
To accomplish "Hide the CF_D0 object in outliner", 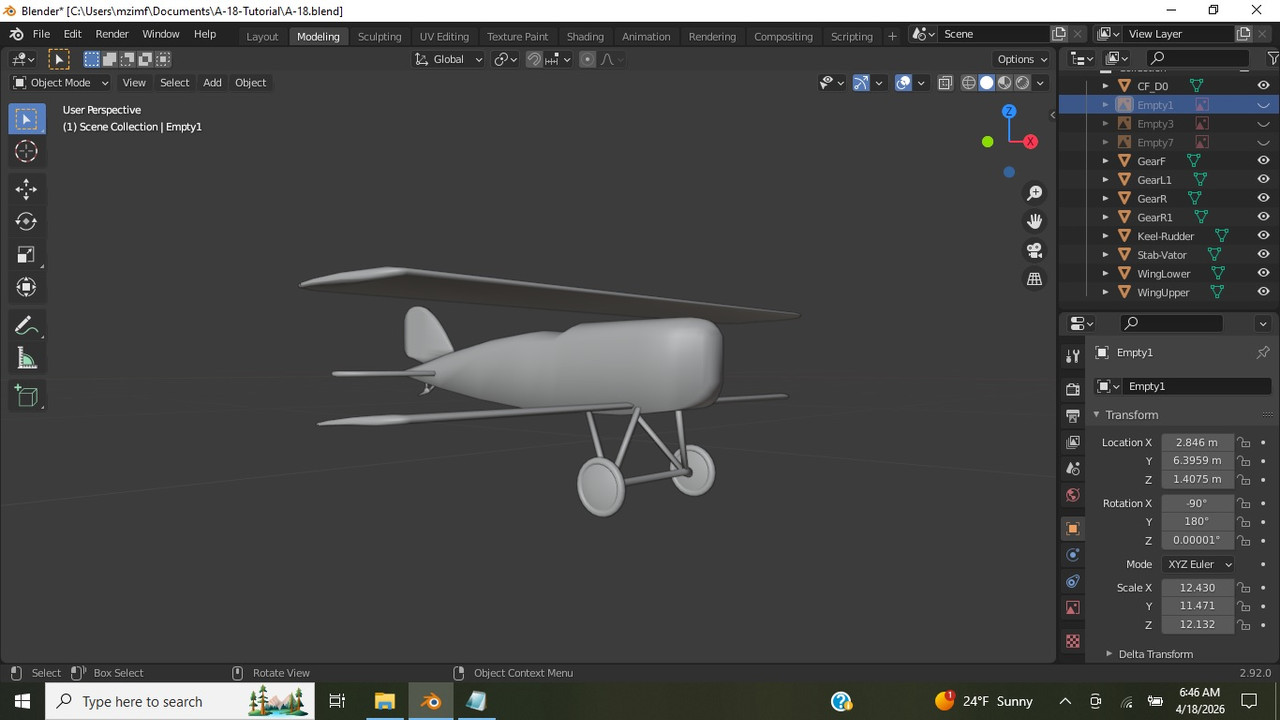I will (1263, 86).
